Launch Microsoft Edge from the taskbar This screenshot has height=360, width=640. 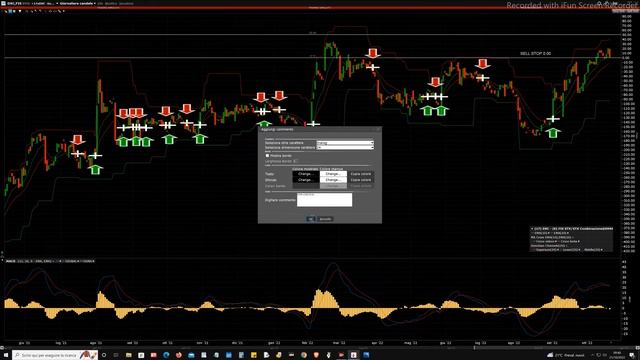166,355
